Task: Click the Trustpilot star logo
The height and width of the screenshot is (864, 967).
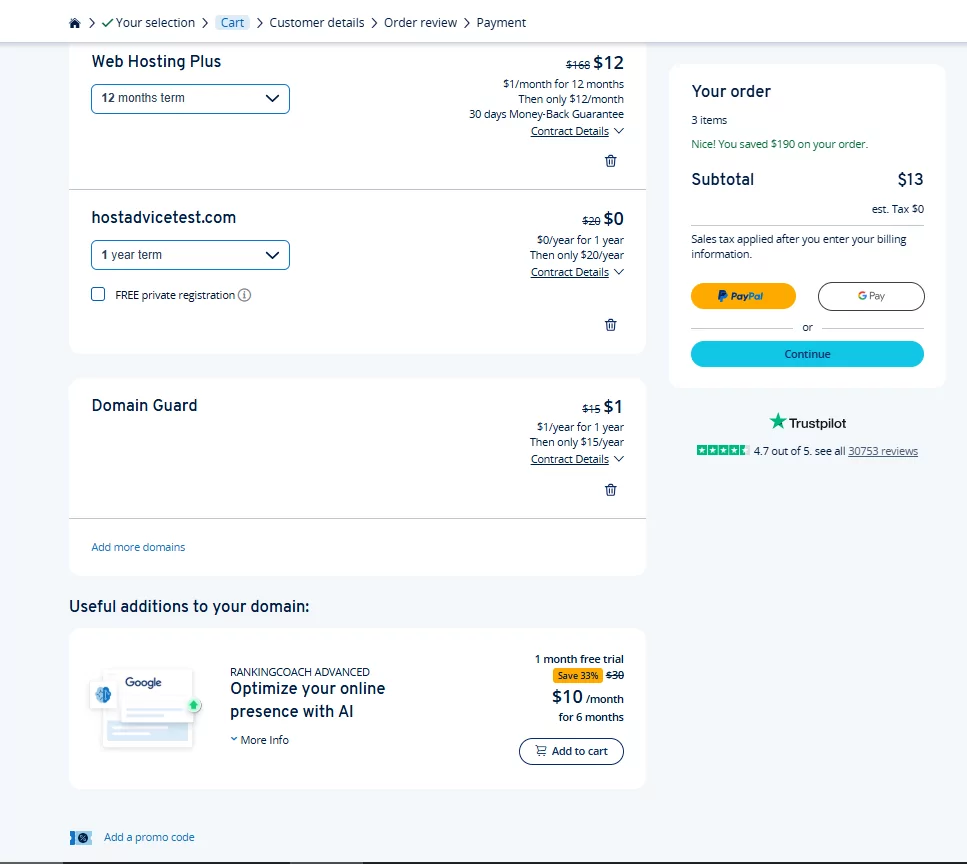Action: point(778,422)
